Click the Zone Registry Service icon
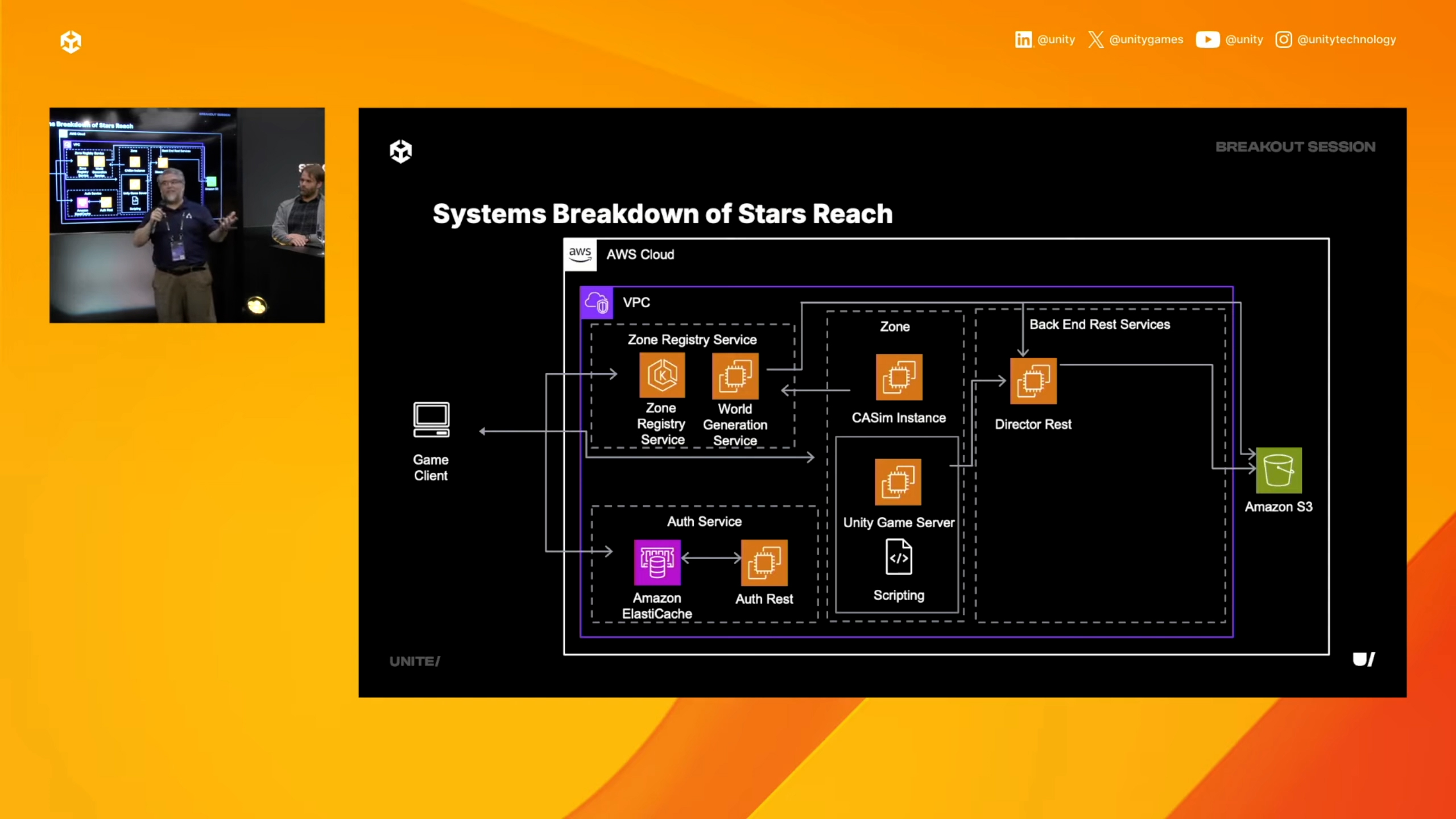The image size is (1456, 819). pyautogui.click(x=662, y=375)
